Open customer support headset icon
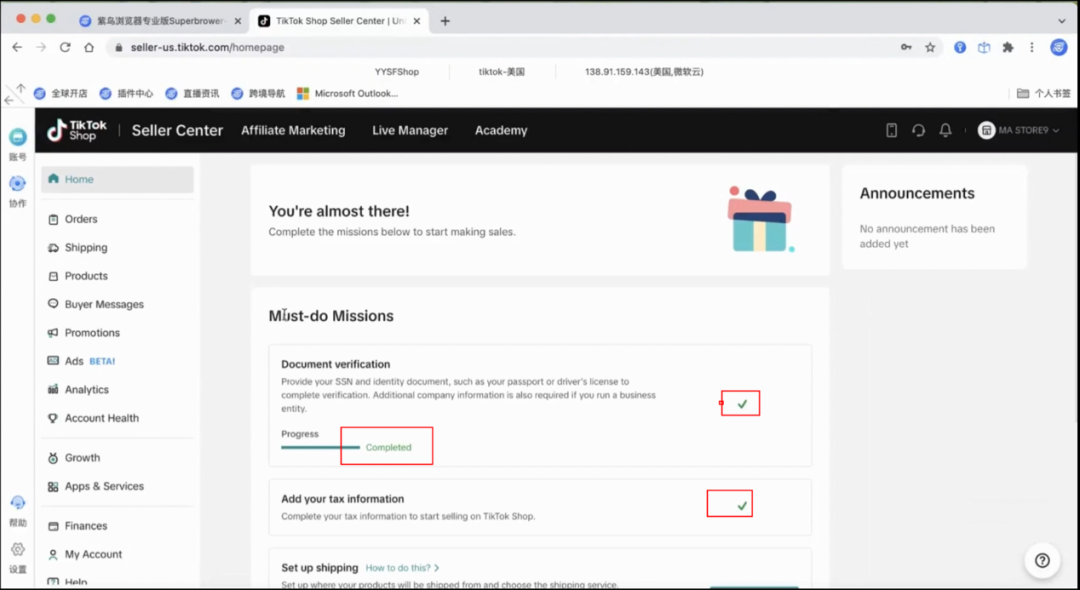Viewport: 1080px width, 590px height. (918, 130)
